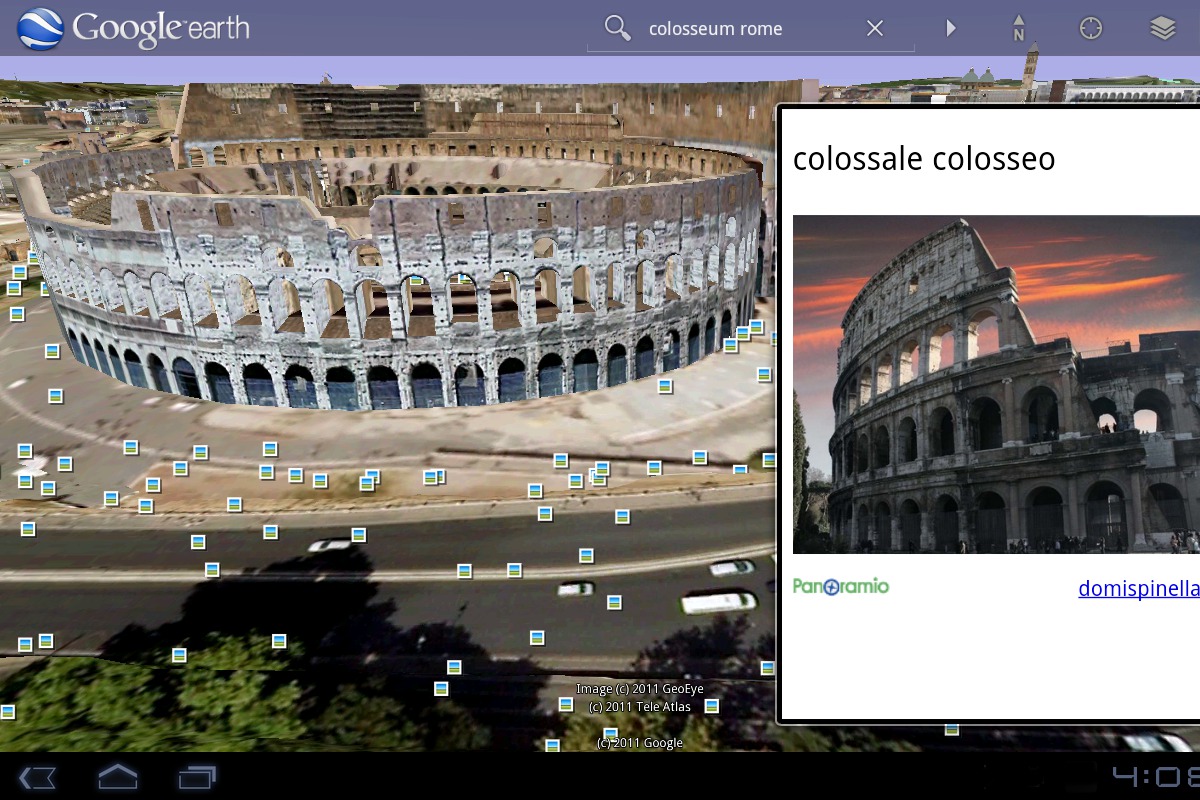Tap the system clock in status bar
This screenshot has height=800, width=1200.
coord(1155,776)
